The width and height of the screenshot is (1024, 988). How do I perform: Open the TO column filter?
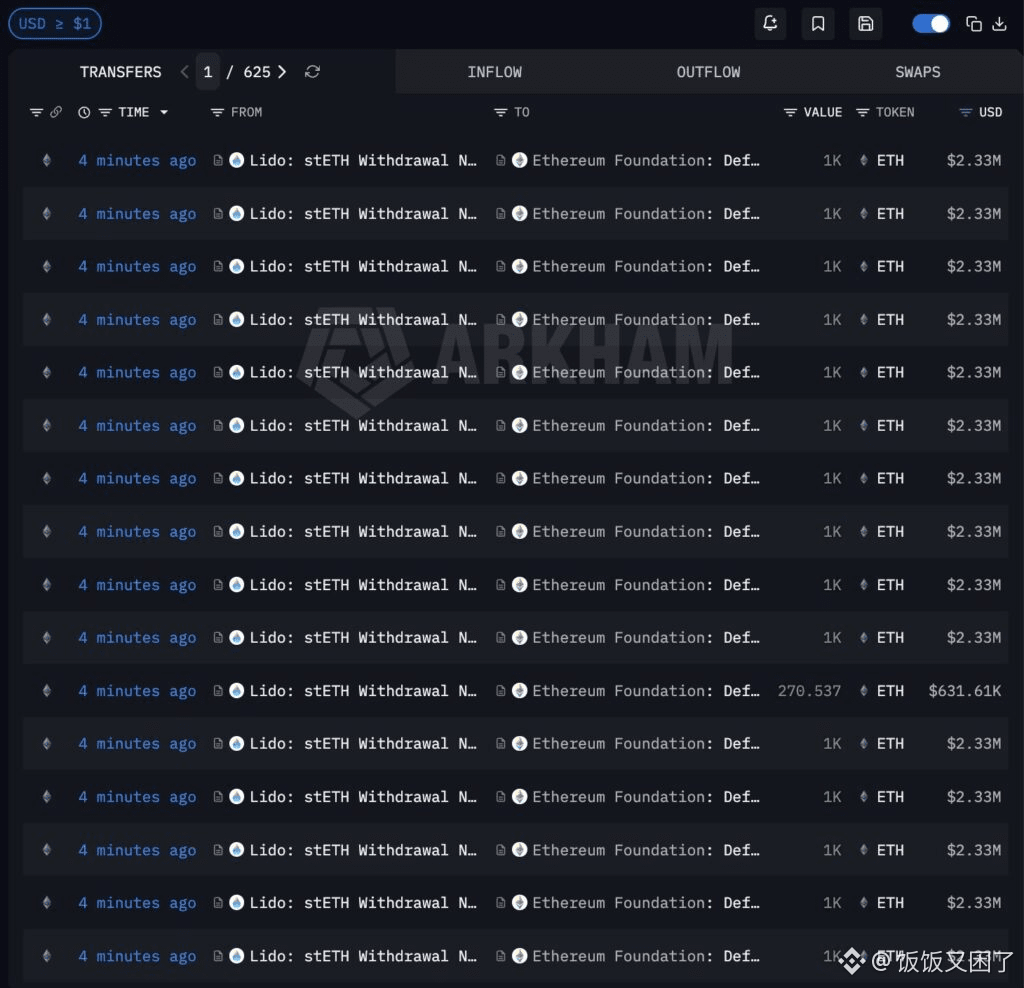pos(500,112)
